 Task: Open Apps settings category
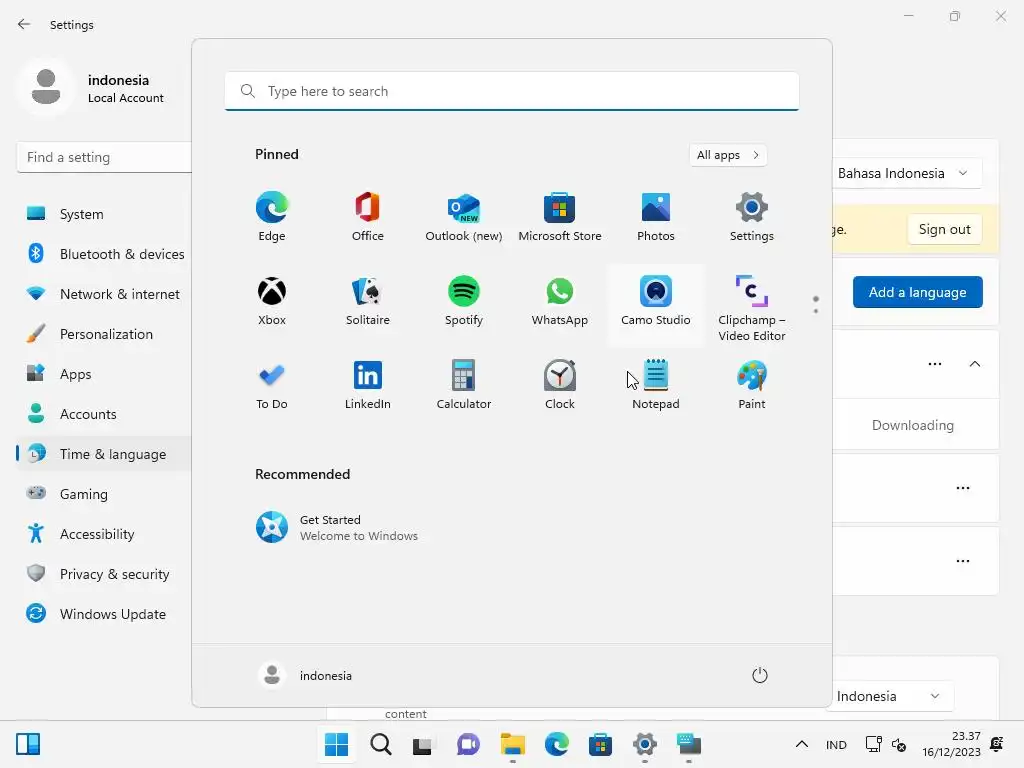coord(104,374)
